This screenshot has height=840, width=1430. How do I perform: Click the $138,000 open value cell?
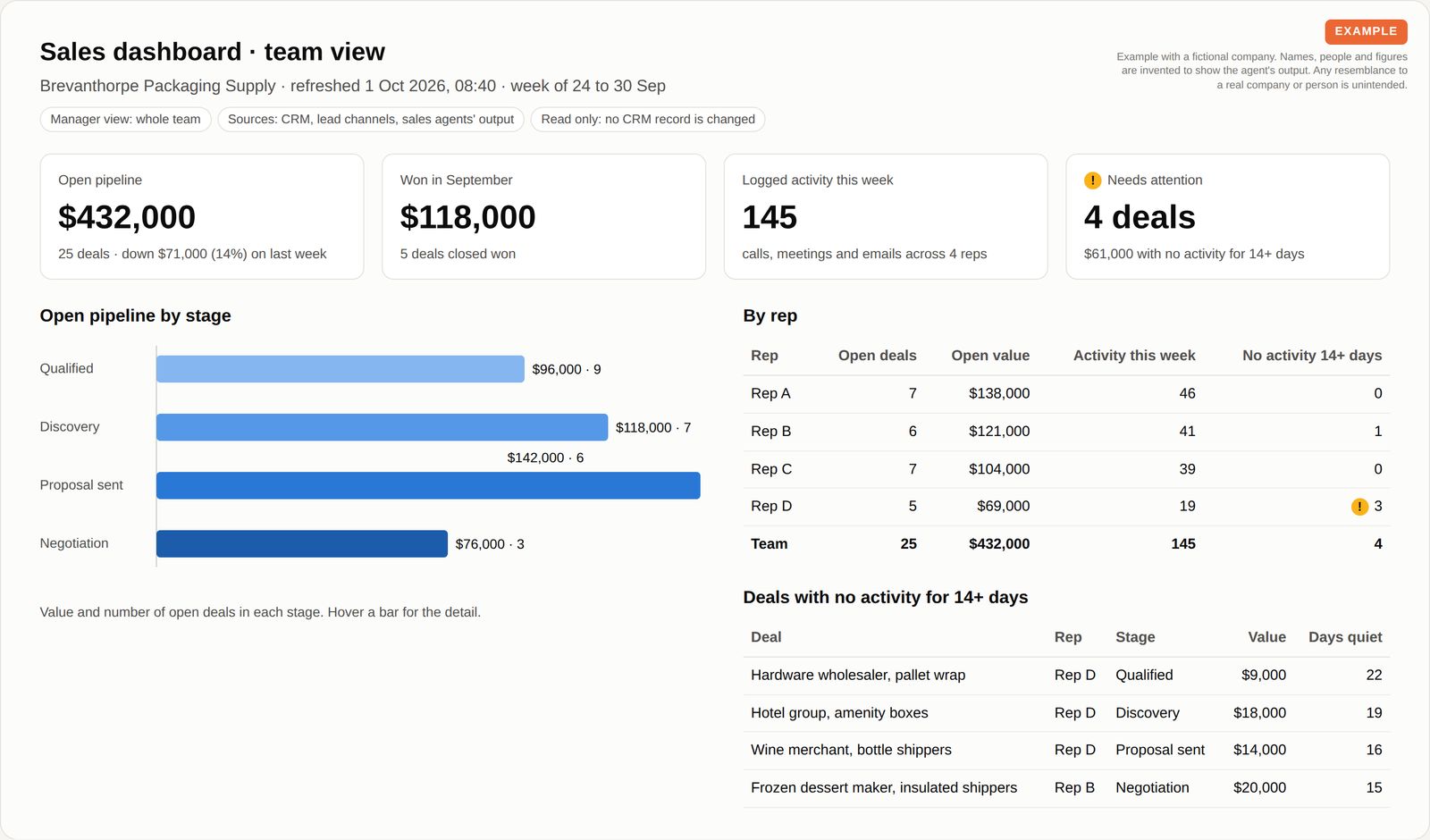[x=999, y=393]
